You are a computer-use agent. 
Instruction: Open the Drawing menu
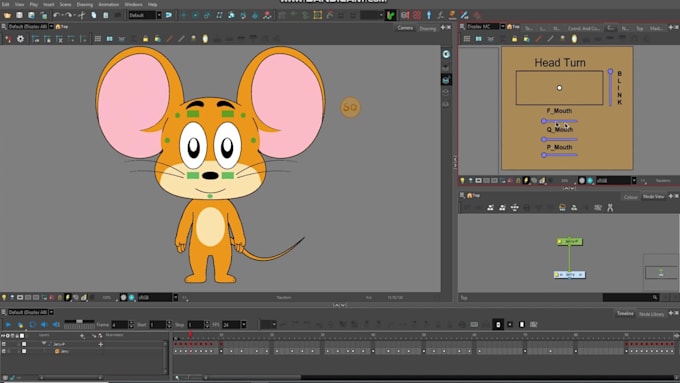pos(85,4)
